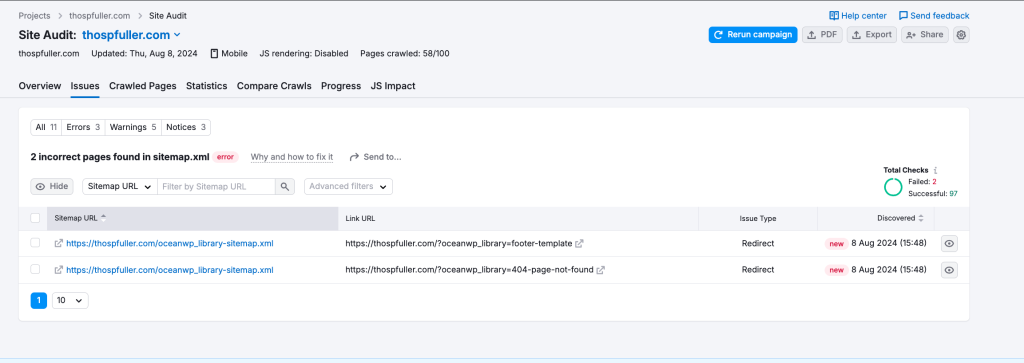Click the Total Checks progress ring
The height and width of the screenshot is (363, 1024).
[x=893, y=187]
